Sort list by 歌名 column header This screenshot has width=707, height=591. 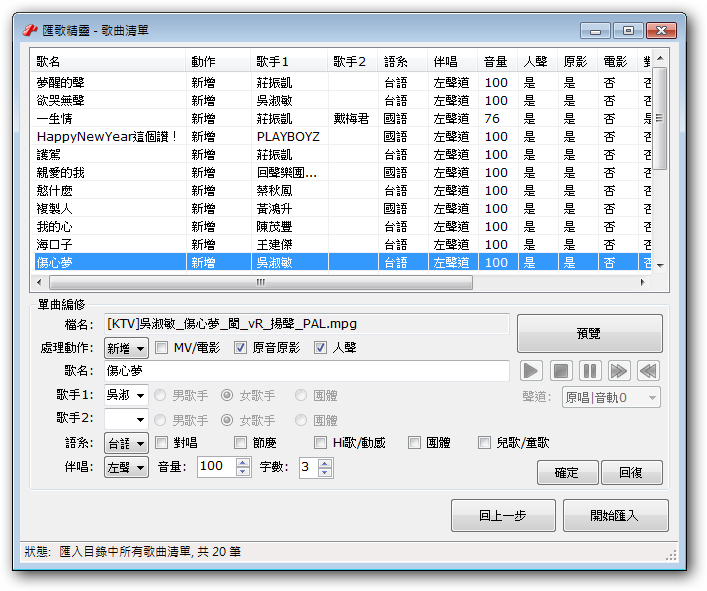(108, 61)
